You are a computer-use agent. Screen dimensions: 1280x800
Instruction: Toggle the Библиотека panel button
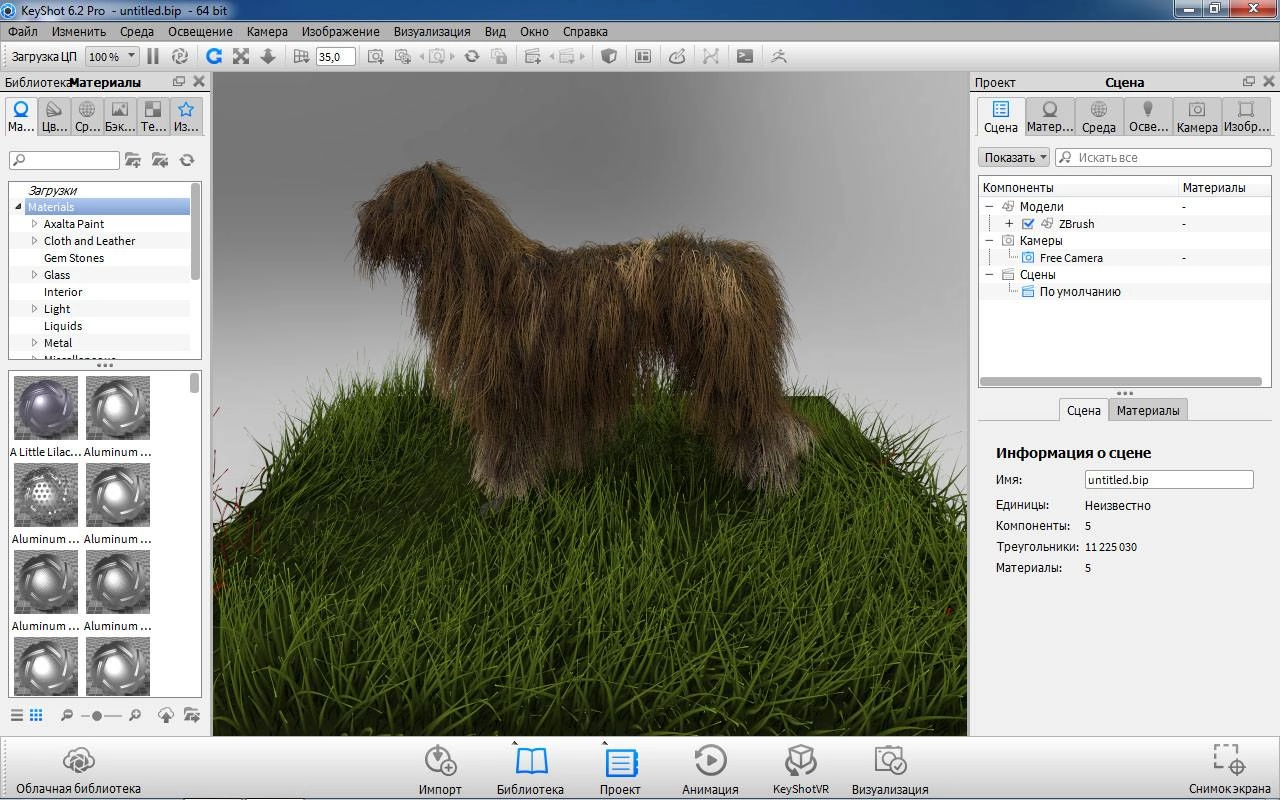[x=530, y=769]
